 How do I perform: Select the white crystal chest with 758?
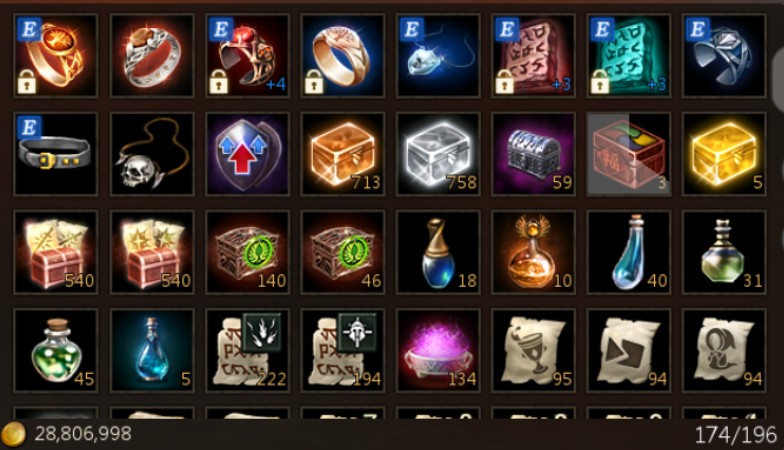pos(438,154)
